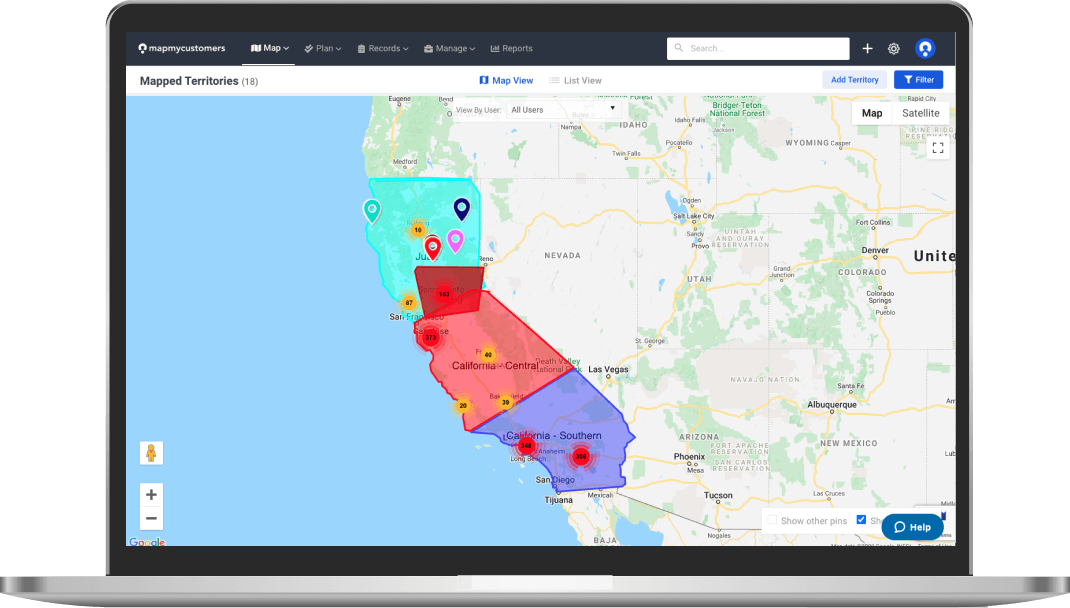This screenshot has width=1070, height=608.
Task: Switch to Satellite imagery
Action: pos(921,113)
